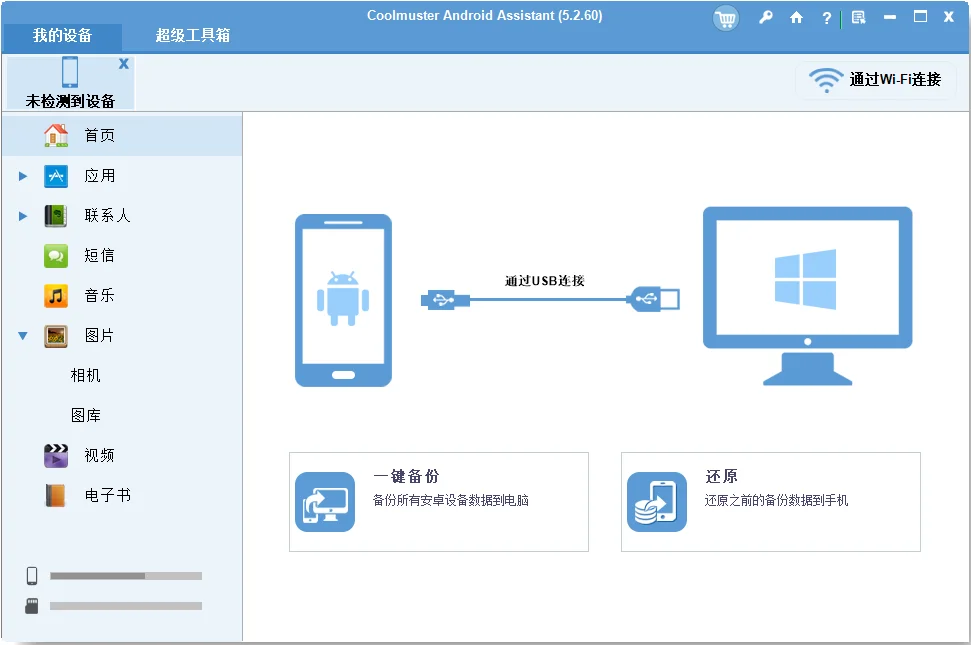This screenshot has width=971, height=645.
Task: Click the Wi-Fi signal icon
Action: pos(825,80)
